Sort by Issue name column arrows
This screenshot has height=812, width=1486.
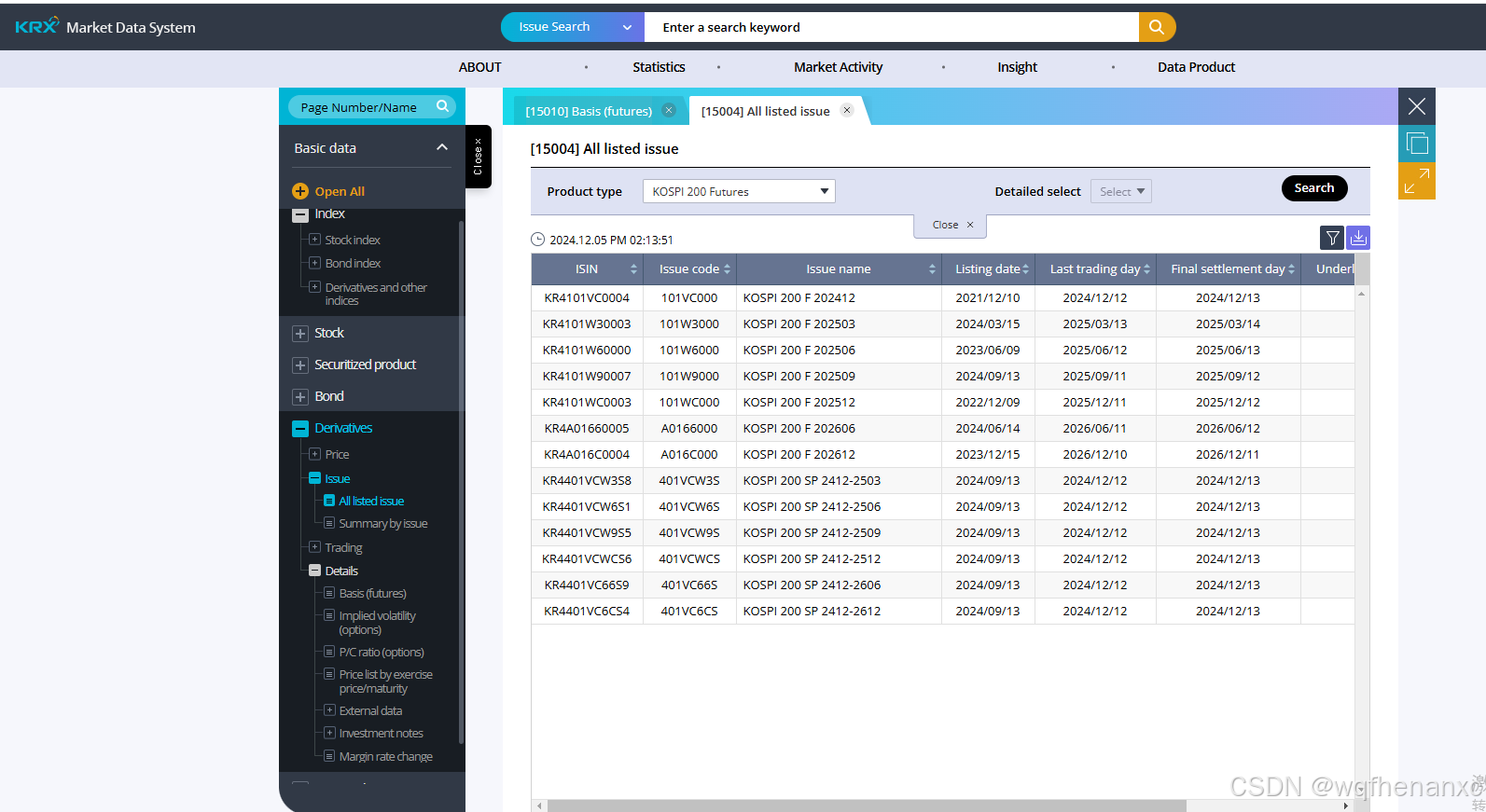[932, 269]
